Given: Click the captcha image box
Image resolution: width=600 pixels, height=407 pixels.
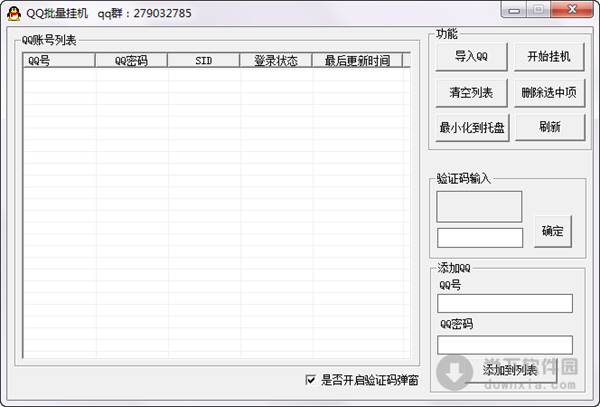Looking at the screenshot, I should click(x=479, y=207).
